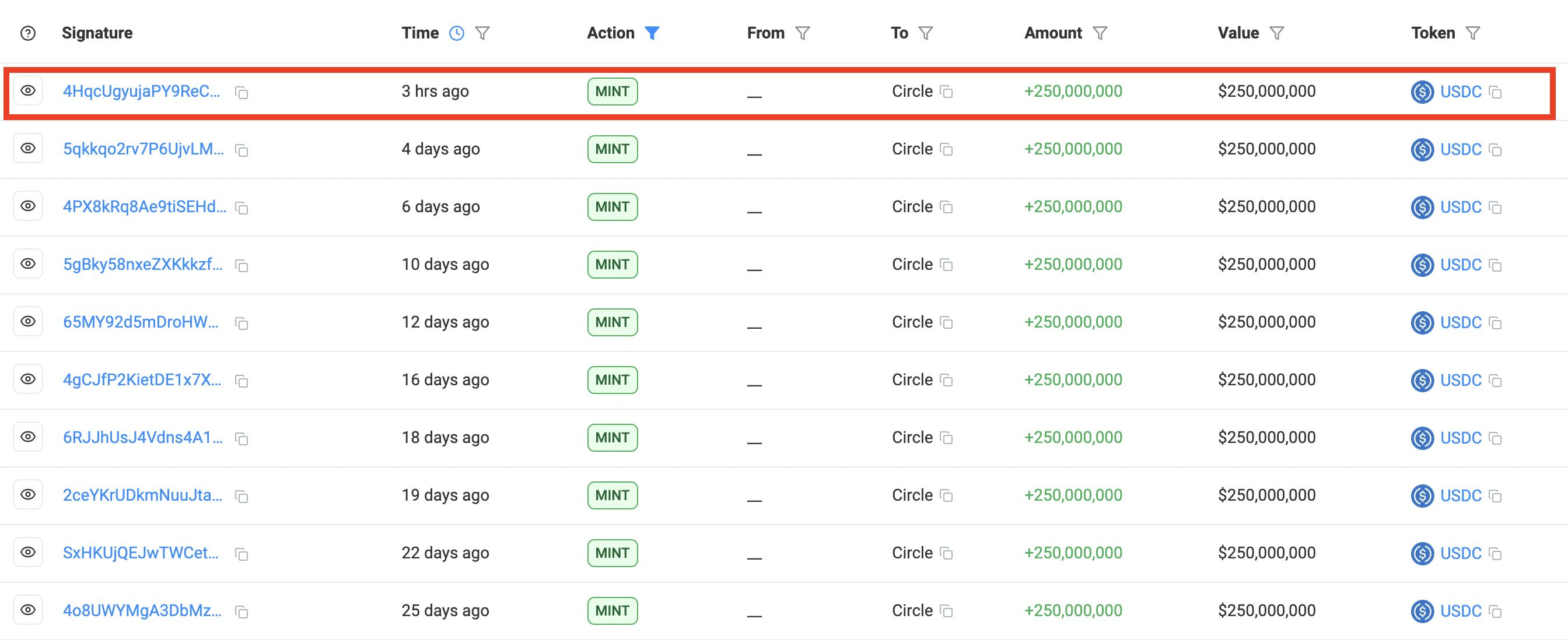Copy Circle address in the 6 days ago row
This screenshot has width=1568, height=640.
point(947,208)
